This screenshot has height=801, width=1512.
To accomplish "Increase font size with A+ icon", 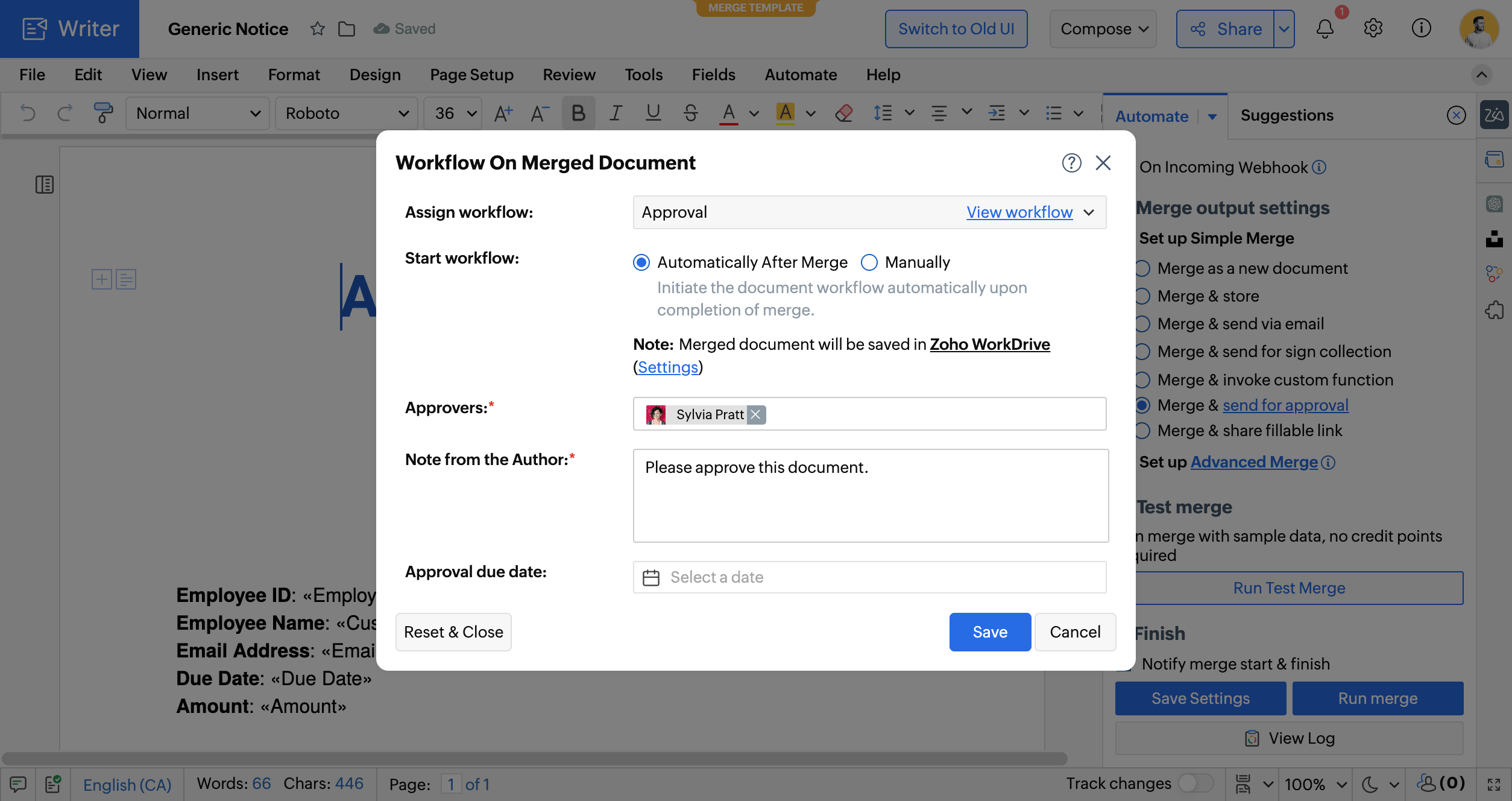I will pos(503,113).
